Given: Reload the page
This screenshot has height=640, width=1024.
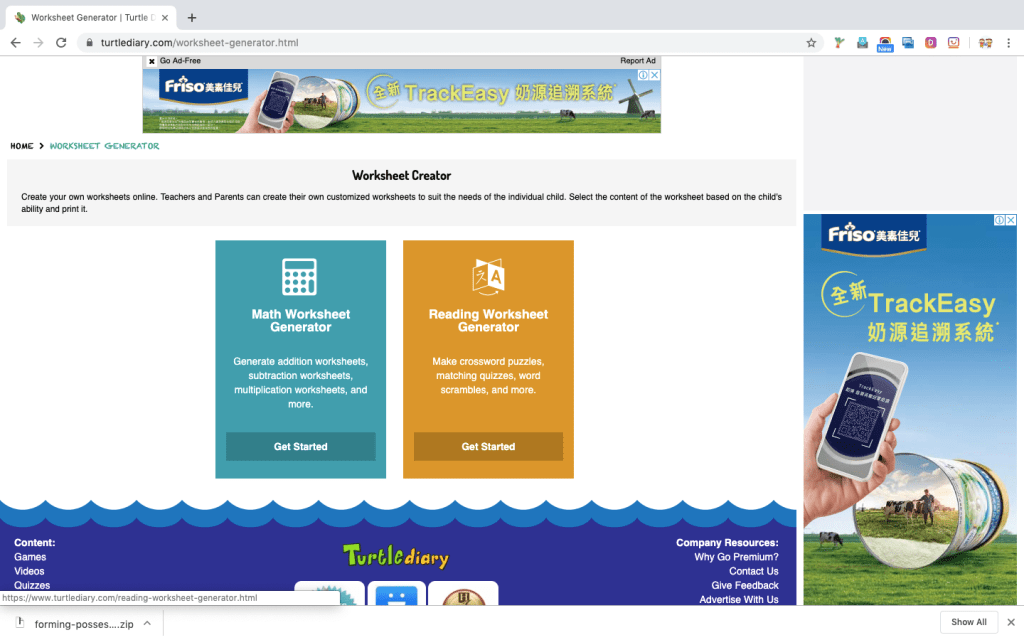Looking at the screenshot, I should [x=61, y=43].
